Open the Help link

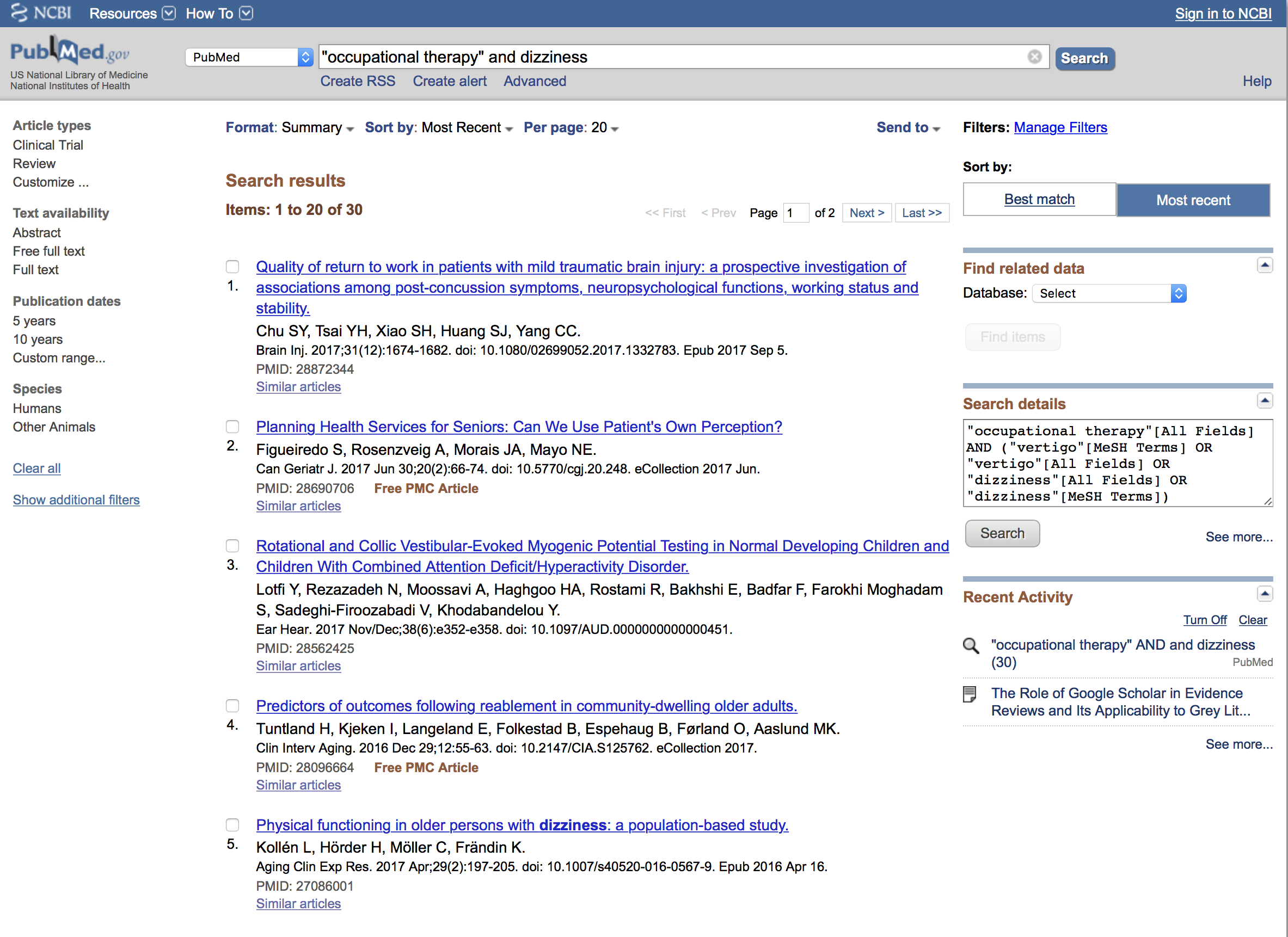click(x=1257, y=82)
